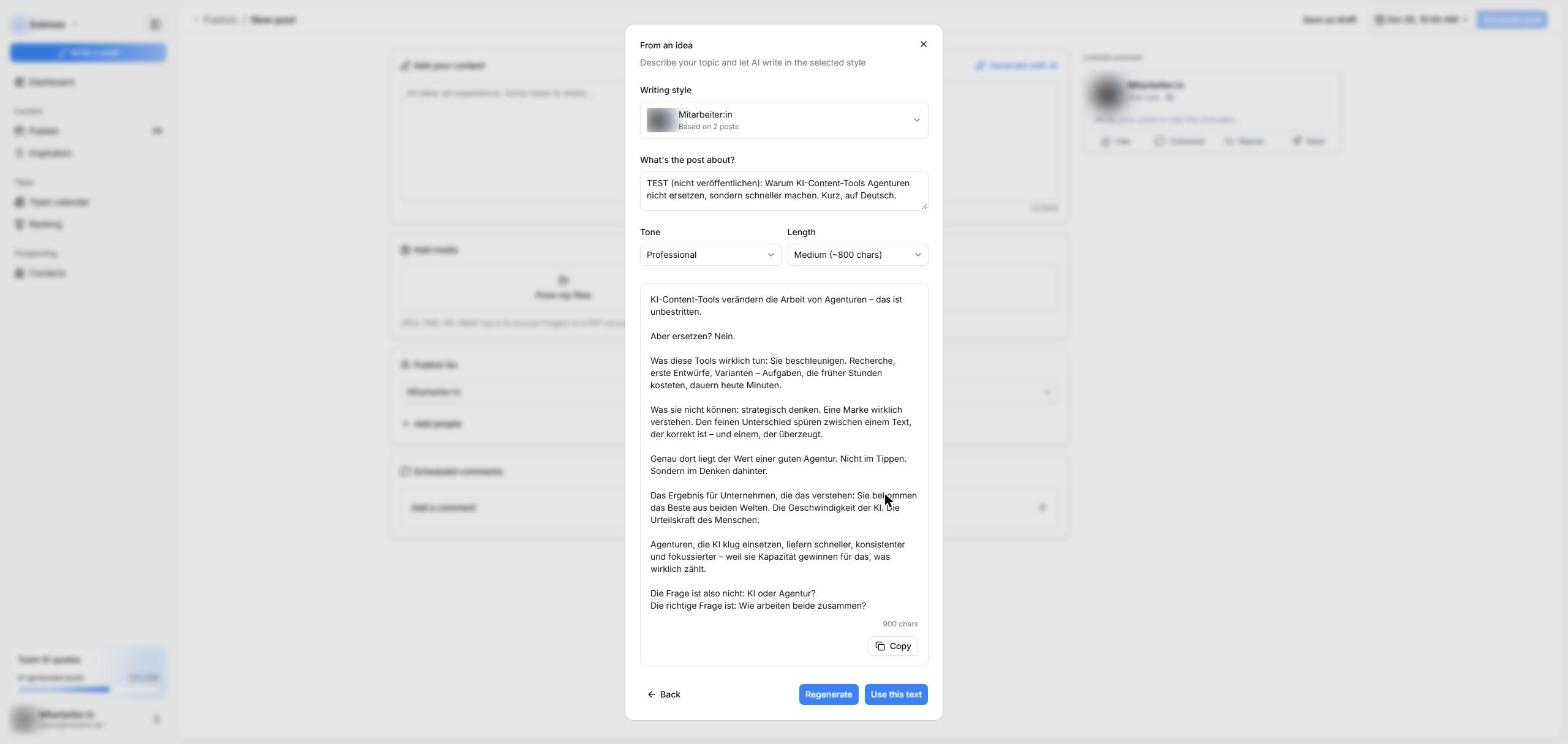1568x744 pixels.
Task: Open the user account menu at sidebar bottom
Action: click(x=88, y=719)
